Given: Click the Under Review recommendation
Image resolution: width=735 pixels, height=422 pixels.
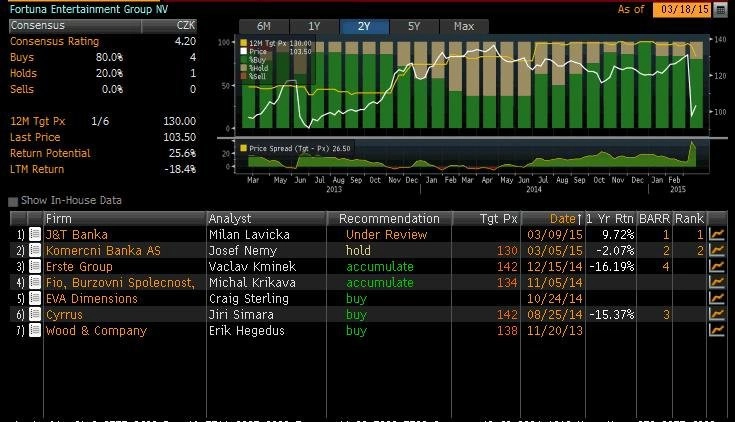Looking at the screenshot, I should pos(387,234).
